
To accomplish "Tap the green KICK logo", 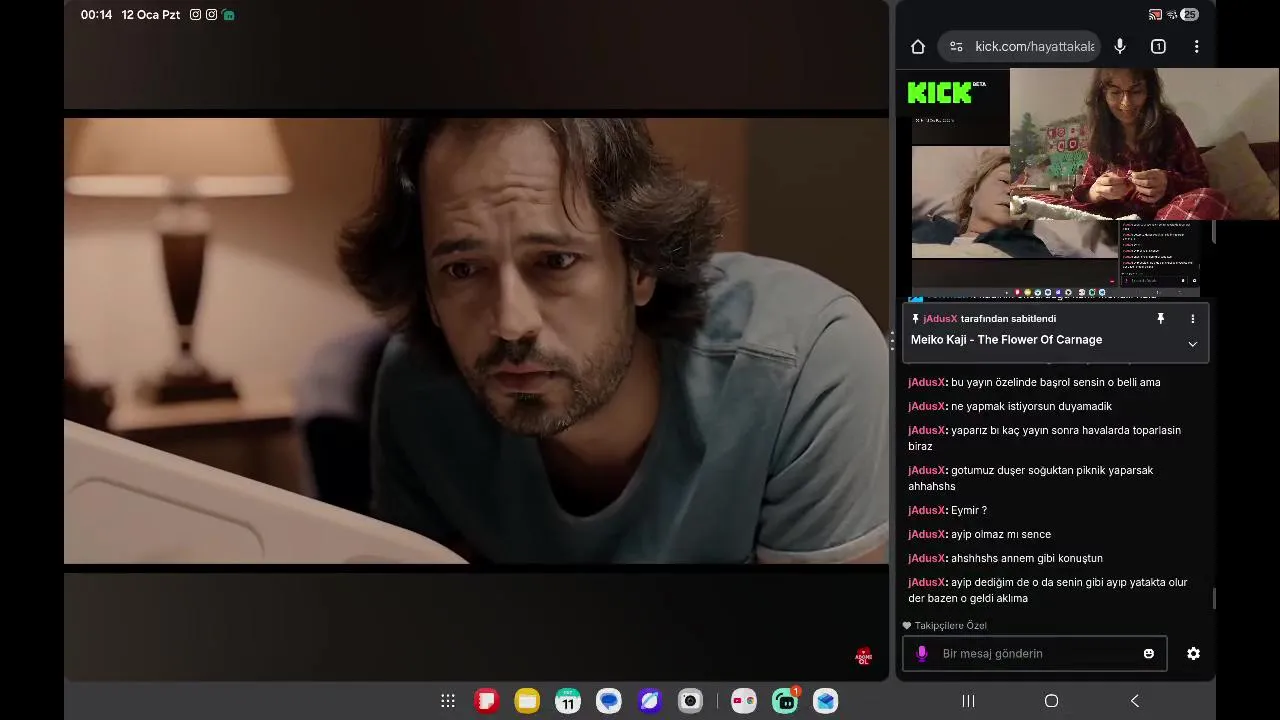I will (939, 93).
